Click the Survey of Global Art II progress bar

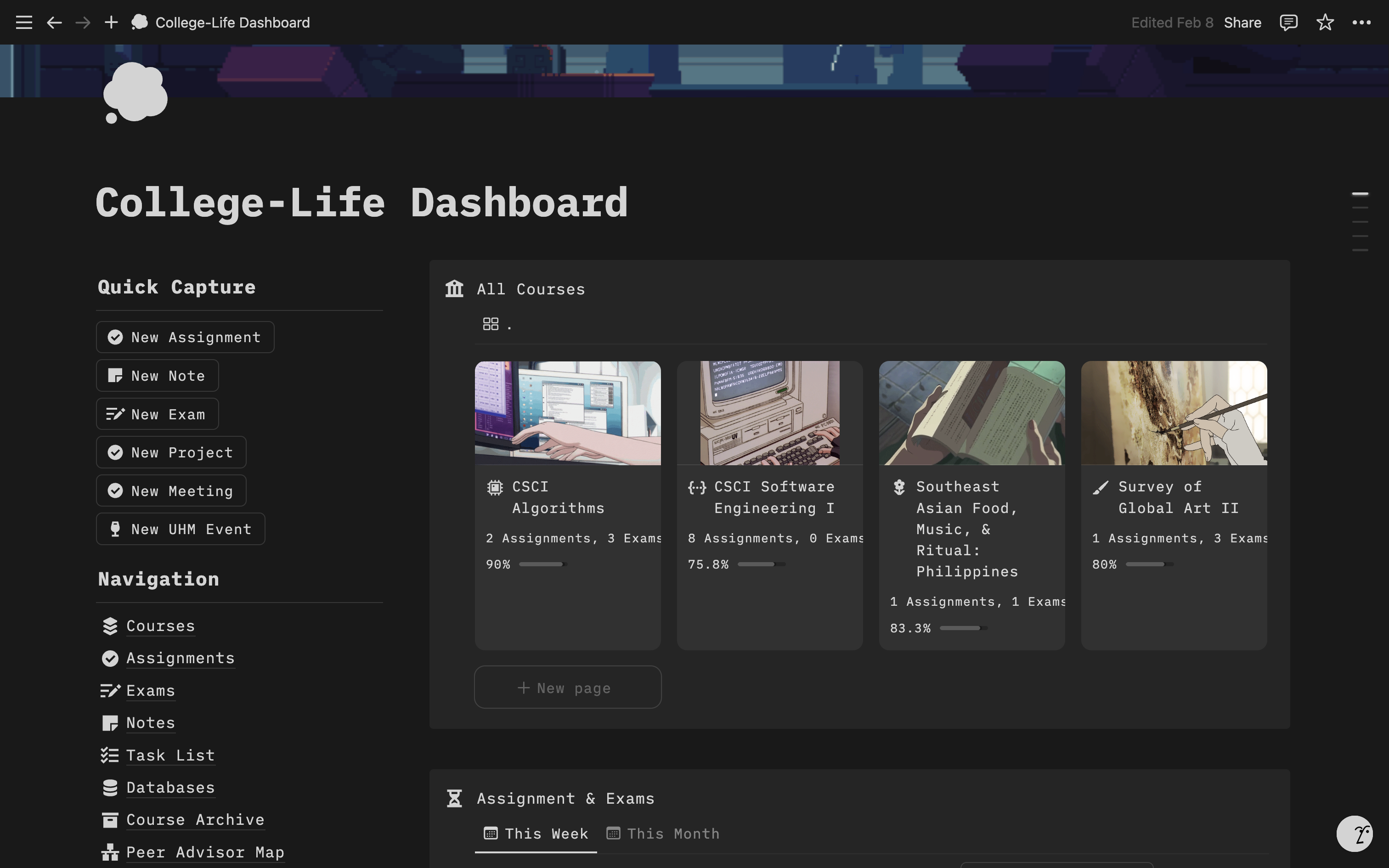pos(1149,564)
